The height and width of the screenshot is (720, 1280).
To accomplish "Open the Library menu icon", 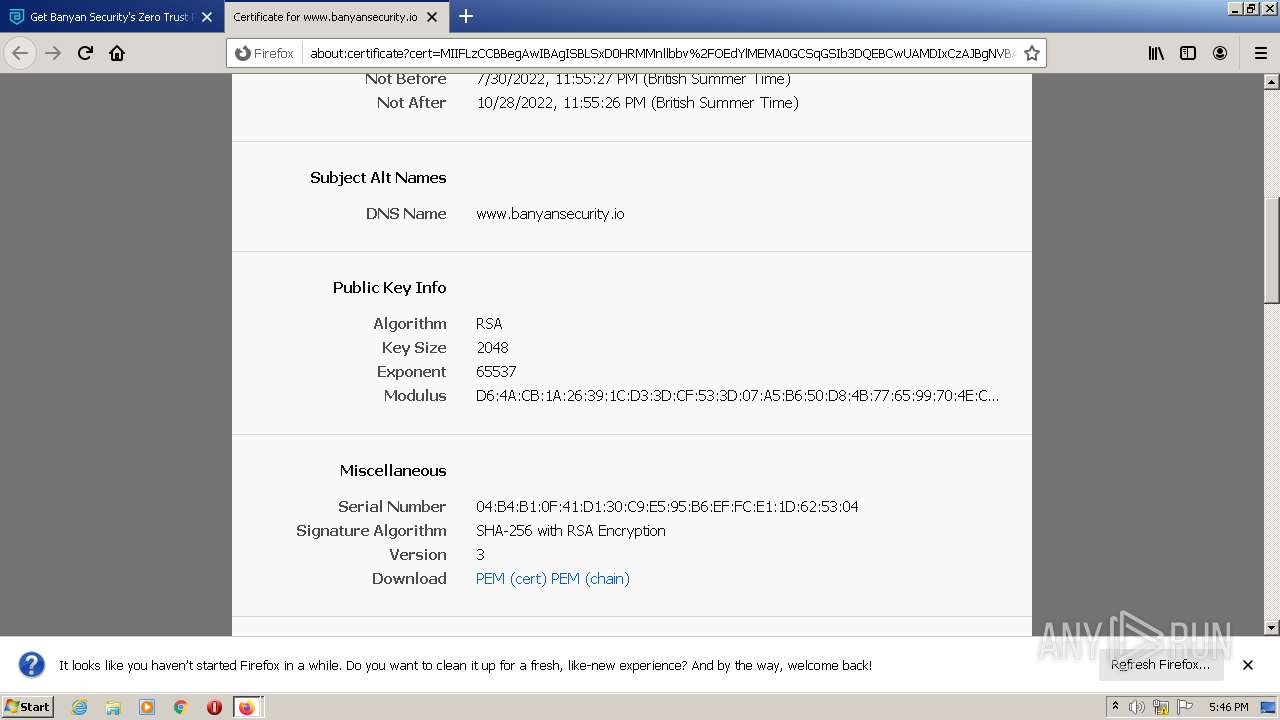I will [1156, 53].
